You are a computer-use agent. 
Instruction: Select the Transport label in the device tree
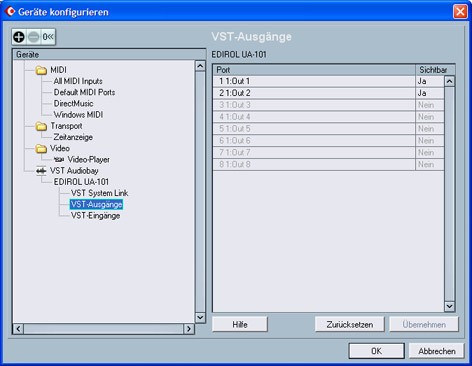point(66,126)
